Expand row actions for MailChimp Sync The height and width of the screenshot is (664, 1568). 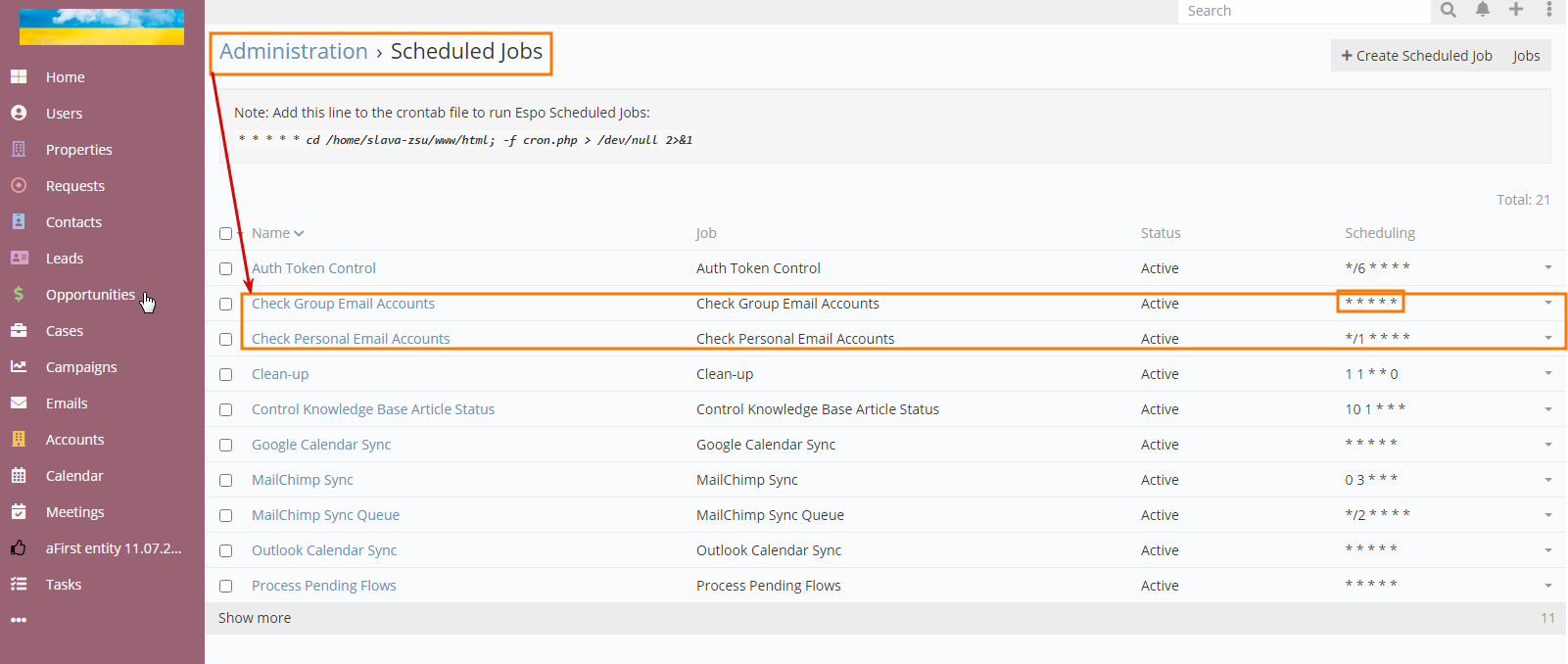1547,480
